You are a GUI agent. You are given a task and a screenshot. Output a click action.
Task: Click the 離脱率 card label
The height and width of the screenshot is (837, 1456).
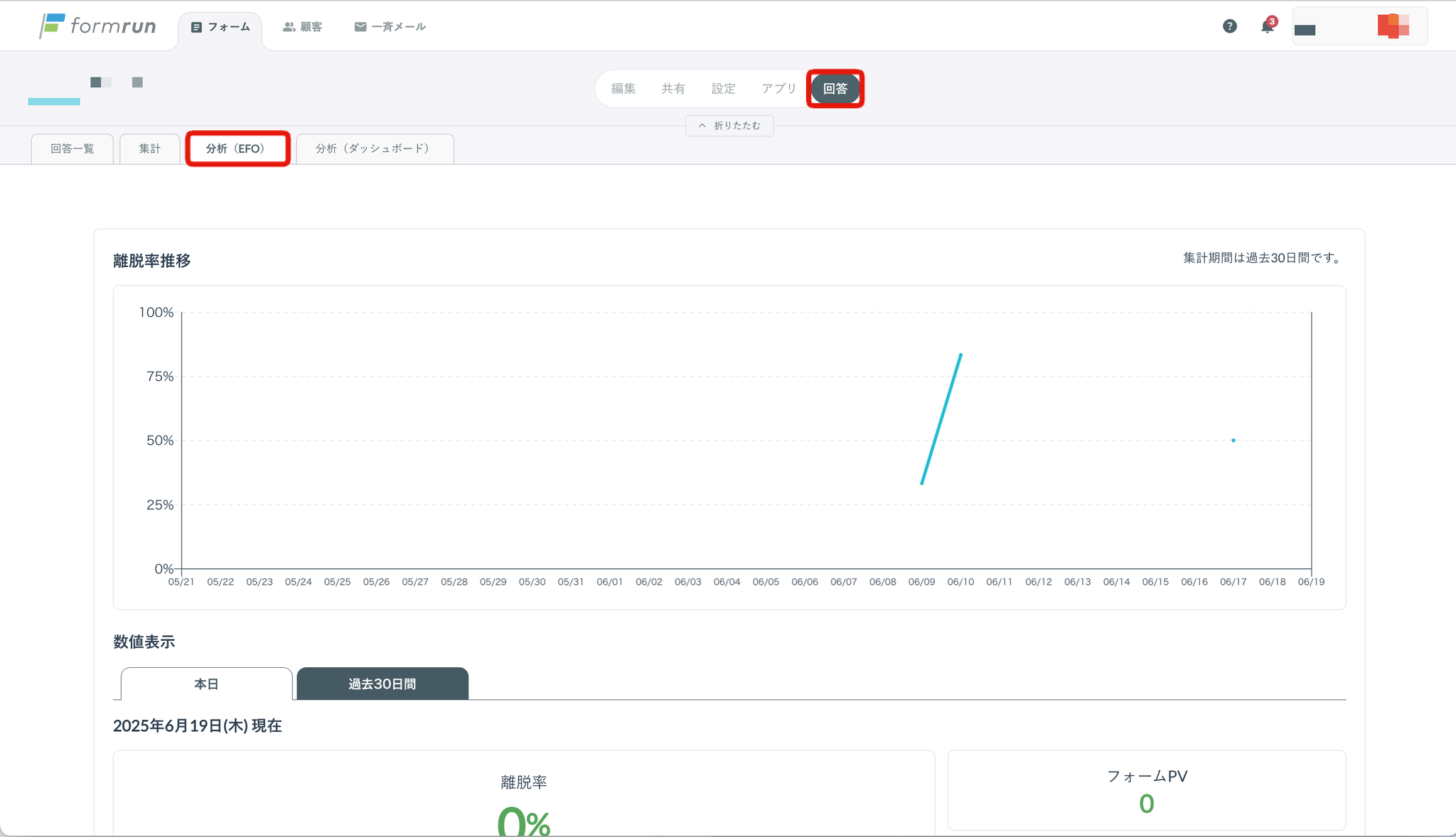point(524,782)
